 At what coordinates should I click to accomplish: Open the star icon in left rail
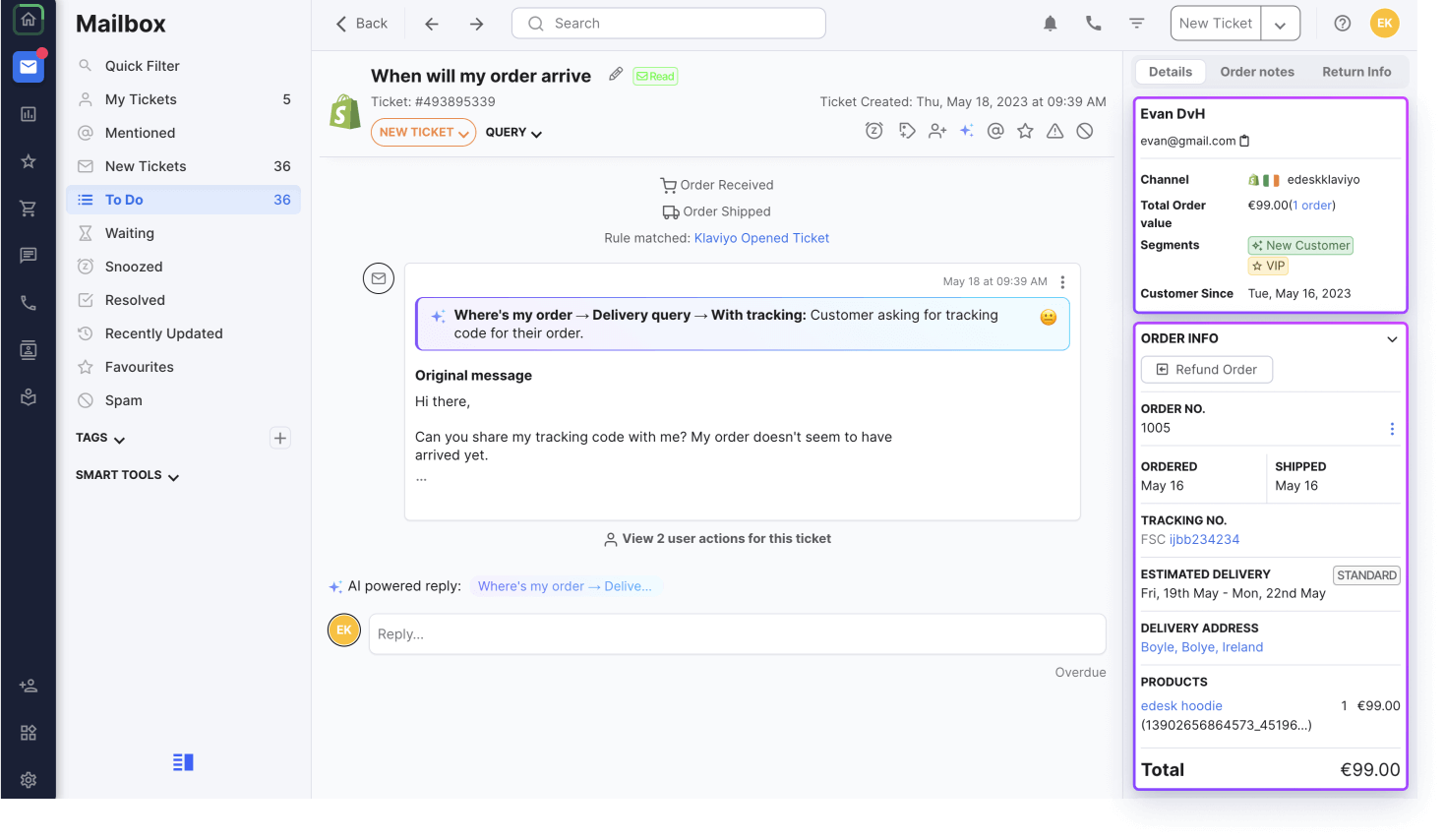[x=28, y=161]
